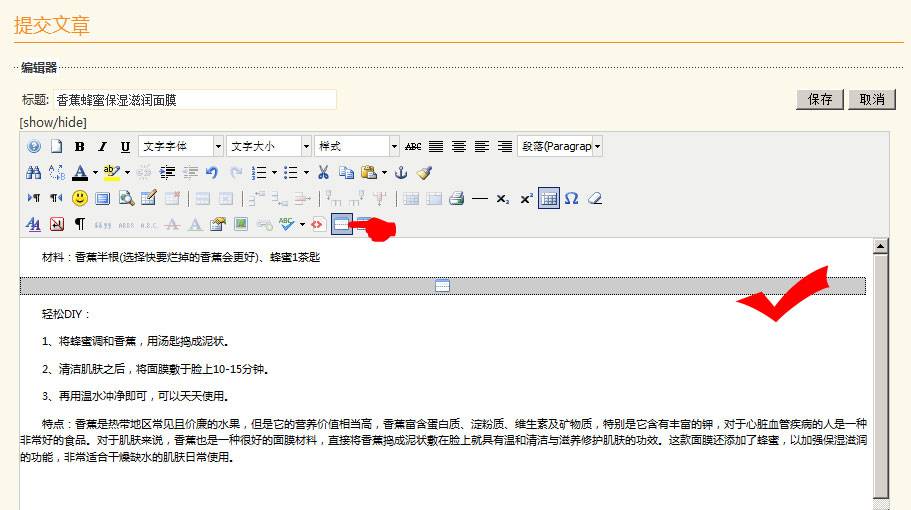Screen dimensions: 911x510
Task: Click the editor scrollbar up arrow
Action: (881, 246)
